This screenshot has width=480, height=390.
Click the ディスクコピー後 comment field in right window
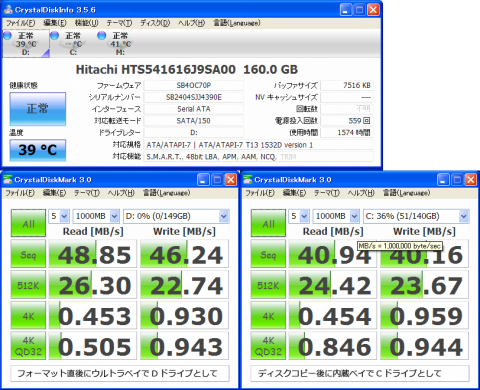point(360,373)
